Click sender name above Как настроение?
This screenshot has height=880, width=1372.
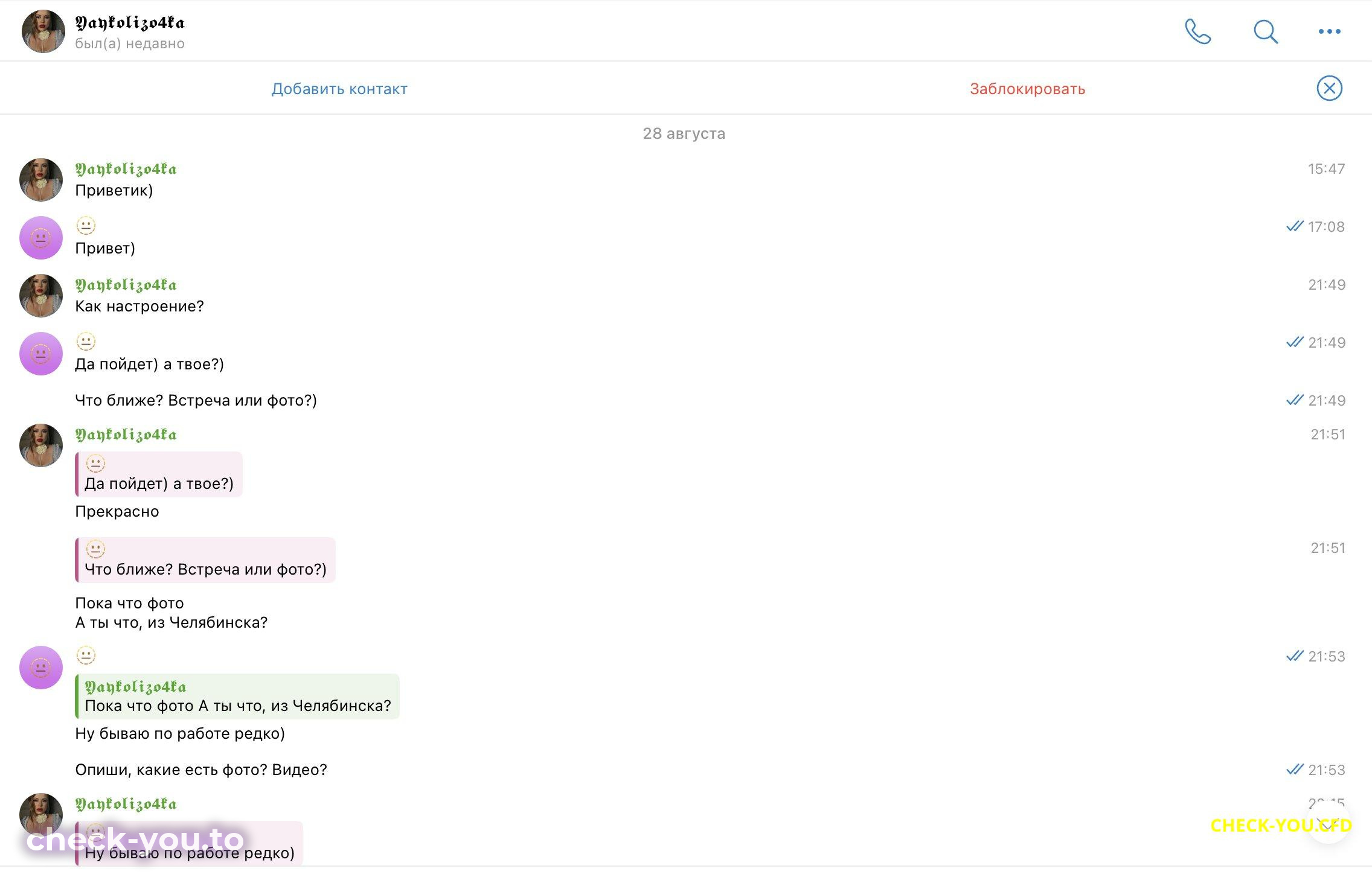tap(126, 285)
